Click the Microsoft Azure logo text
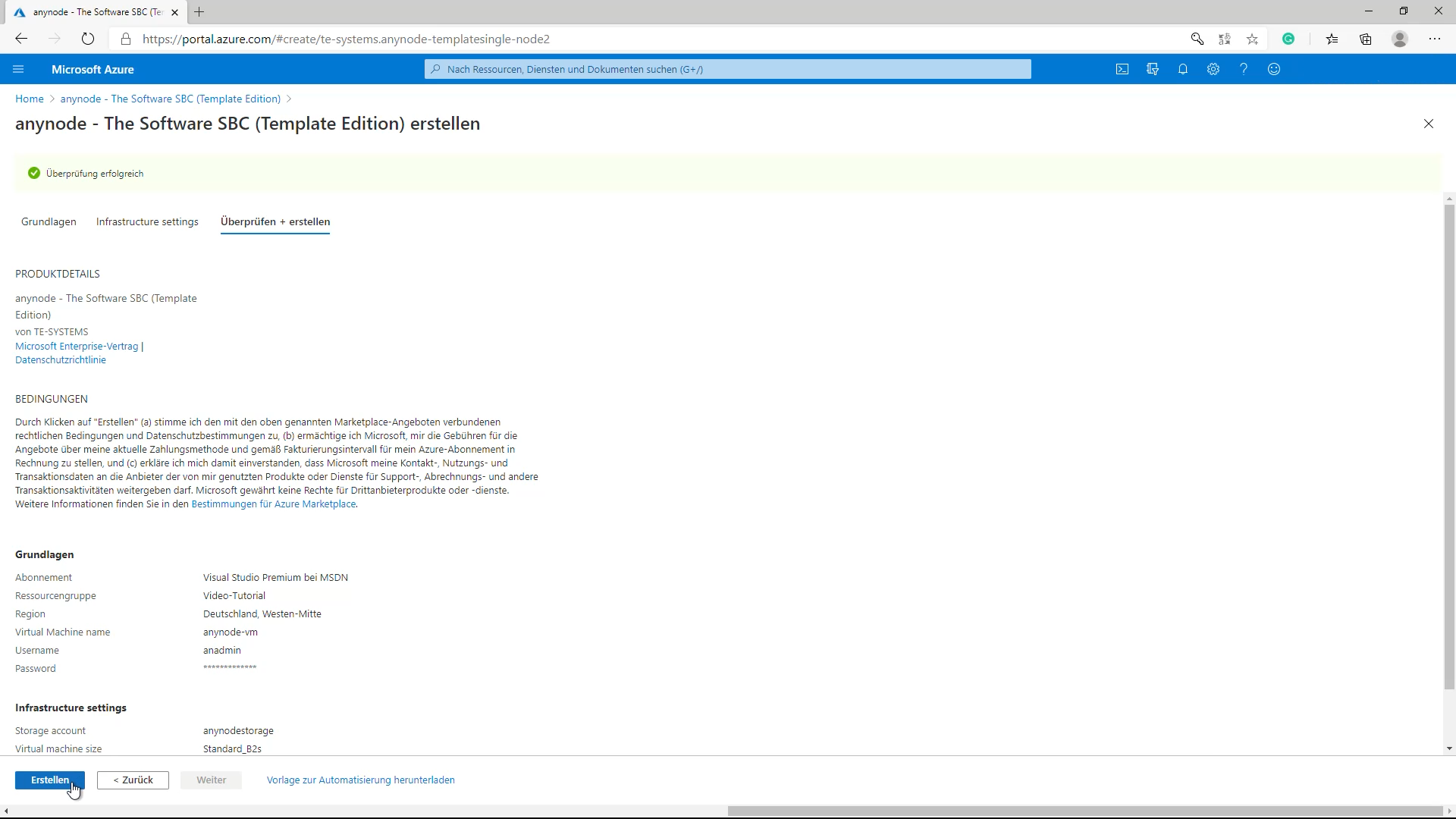This screenshot has width=1456, height=819. (x=93, y=69)
